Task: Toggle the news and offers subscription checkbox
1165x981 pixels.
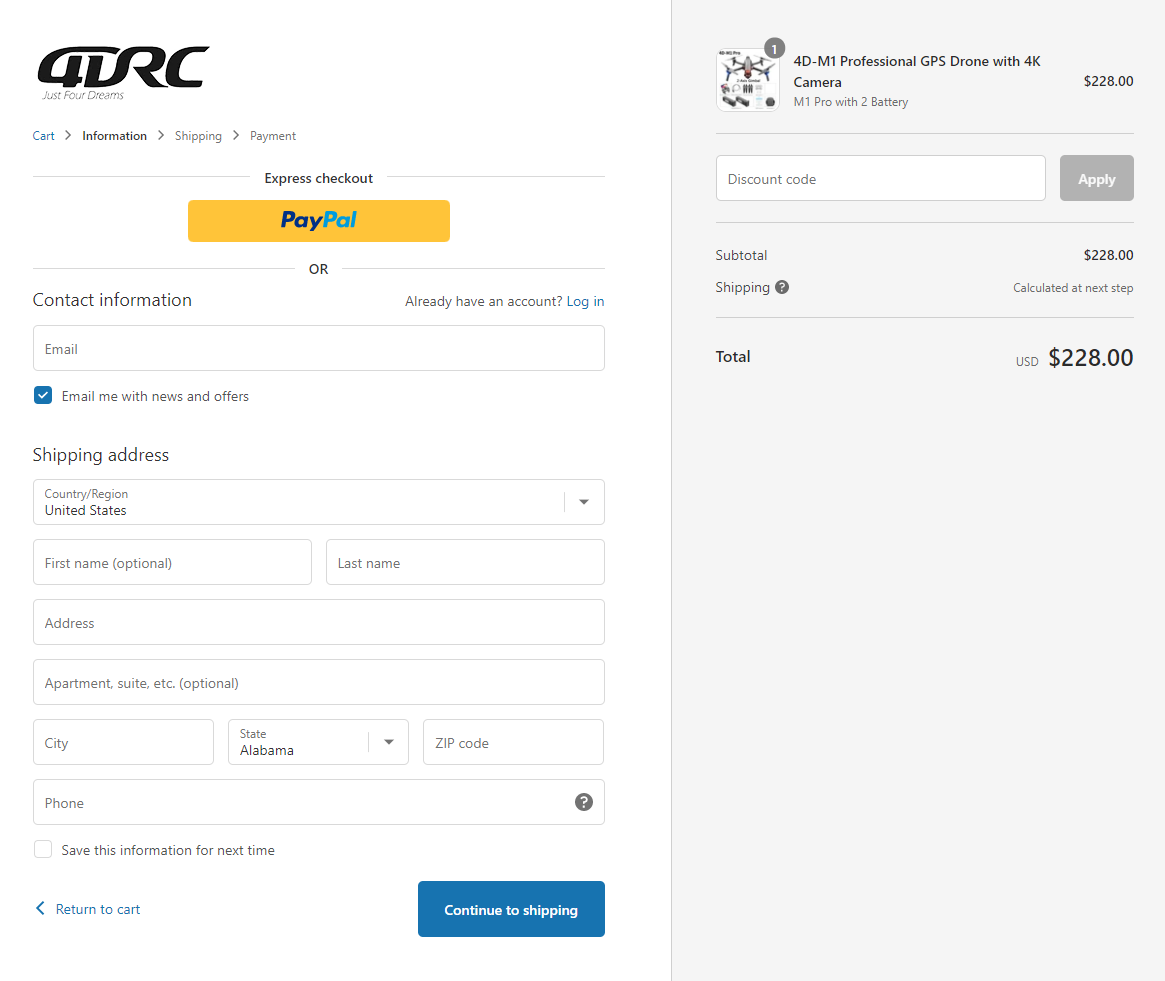Action: click(x=43, y=395)
